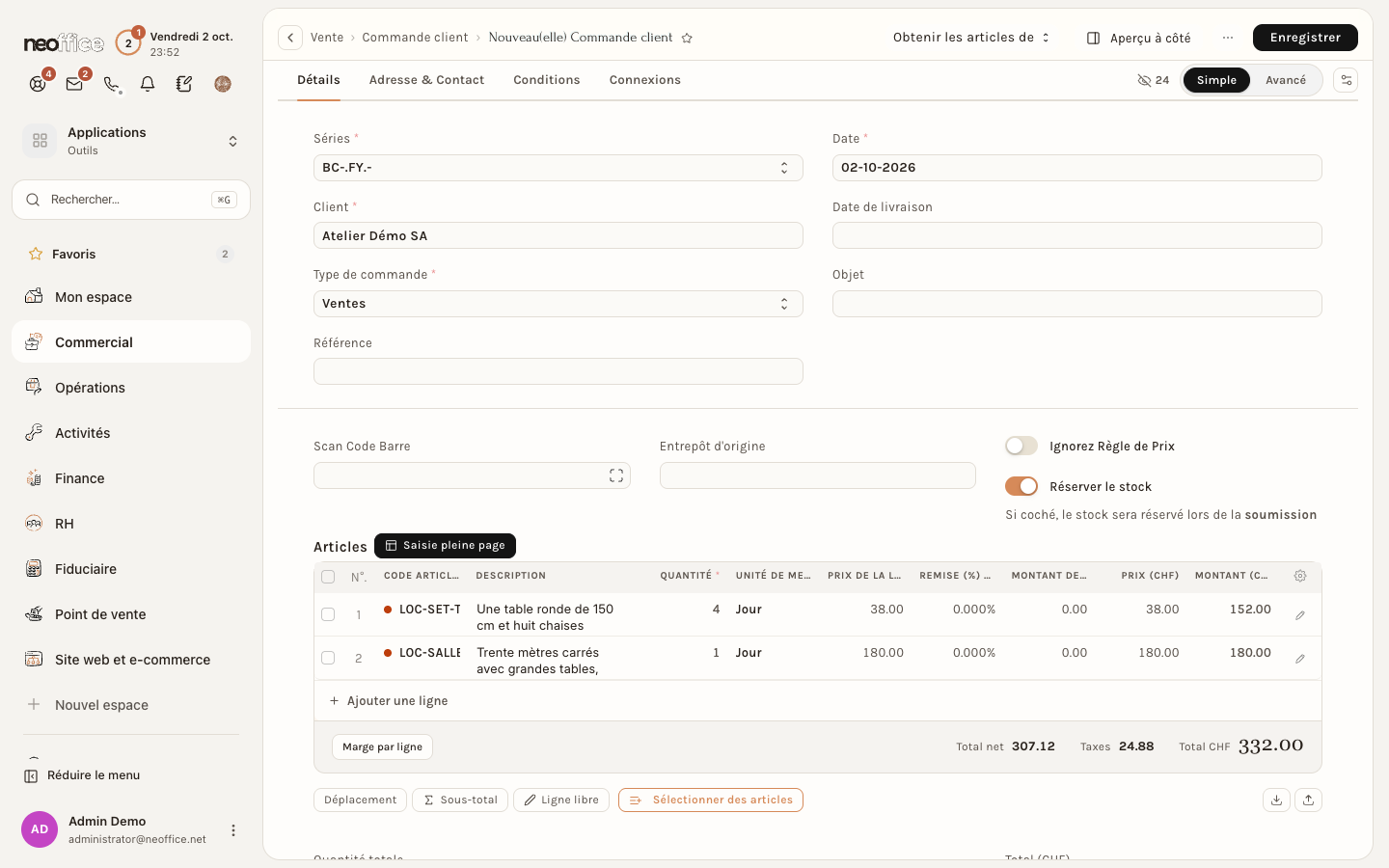This screenshot has width=1389, height=868.
Task: Disable the Réserver le stock switch
Action: click(x=1021, y=486)
